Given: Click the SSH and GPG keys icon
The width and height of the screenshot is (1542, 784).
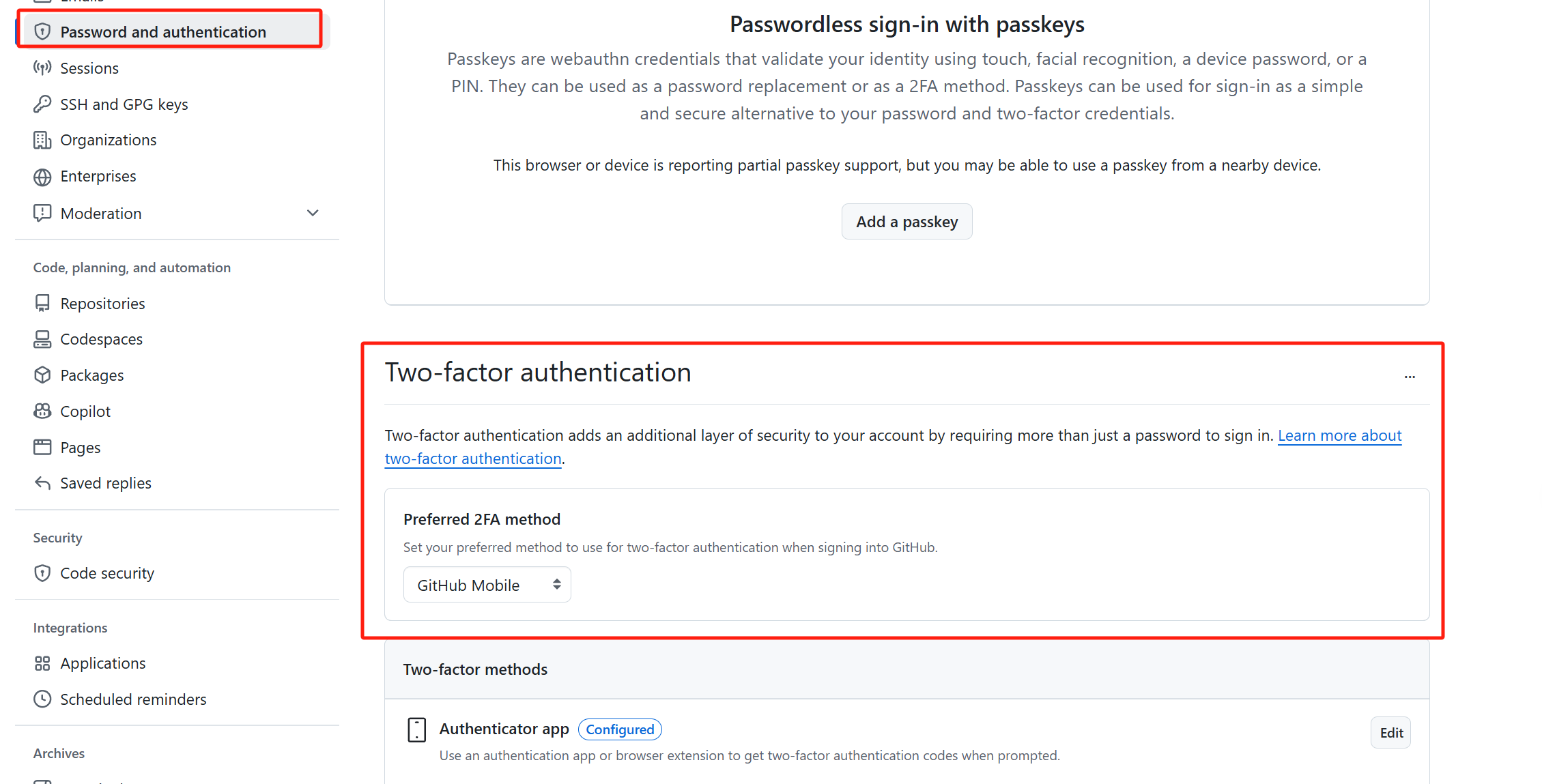Looking at the screenshot, I should [x=42, y=104].
